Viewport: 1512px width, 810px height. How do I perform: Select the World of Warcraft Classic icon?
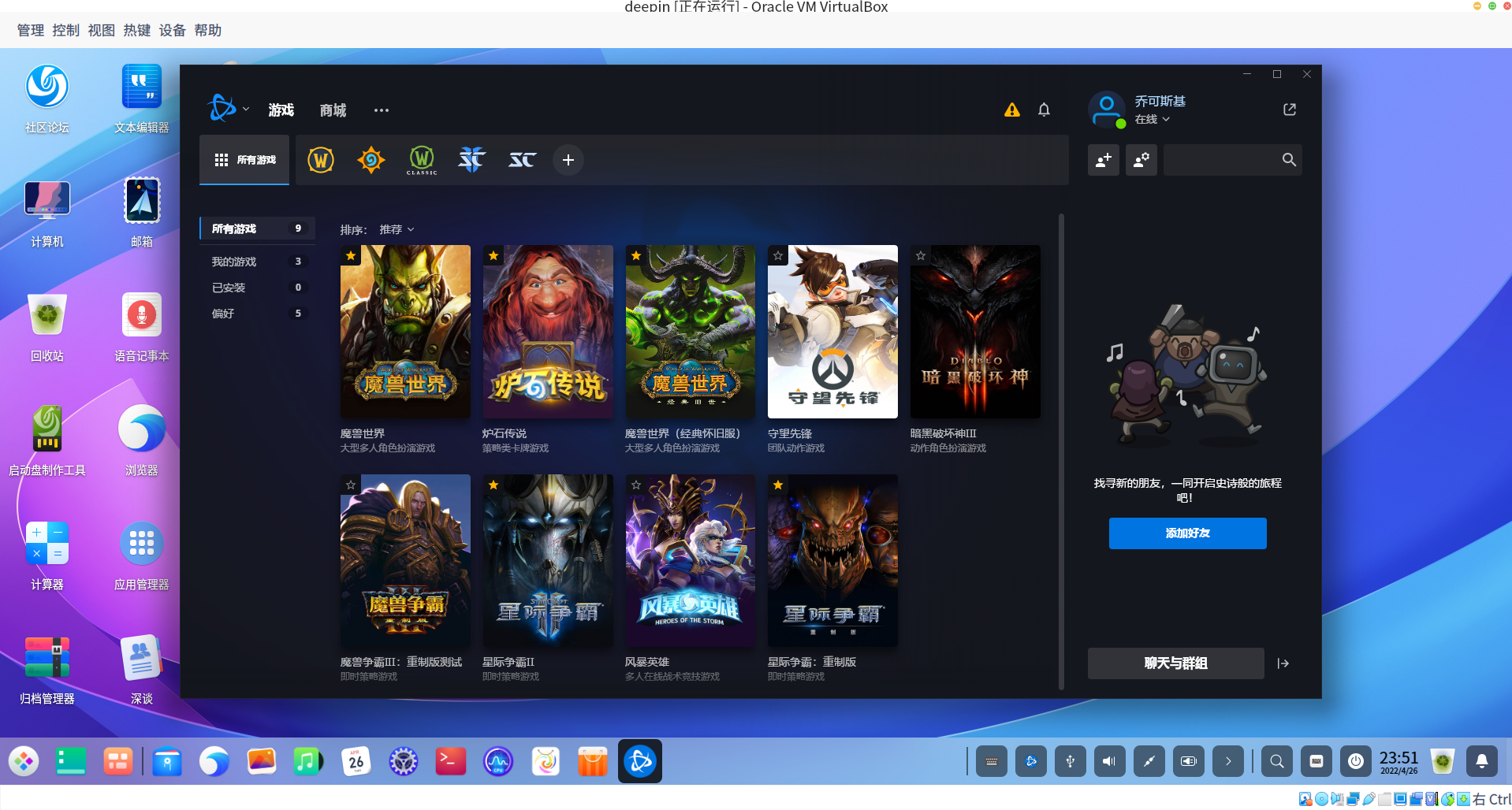422,160
